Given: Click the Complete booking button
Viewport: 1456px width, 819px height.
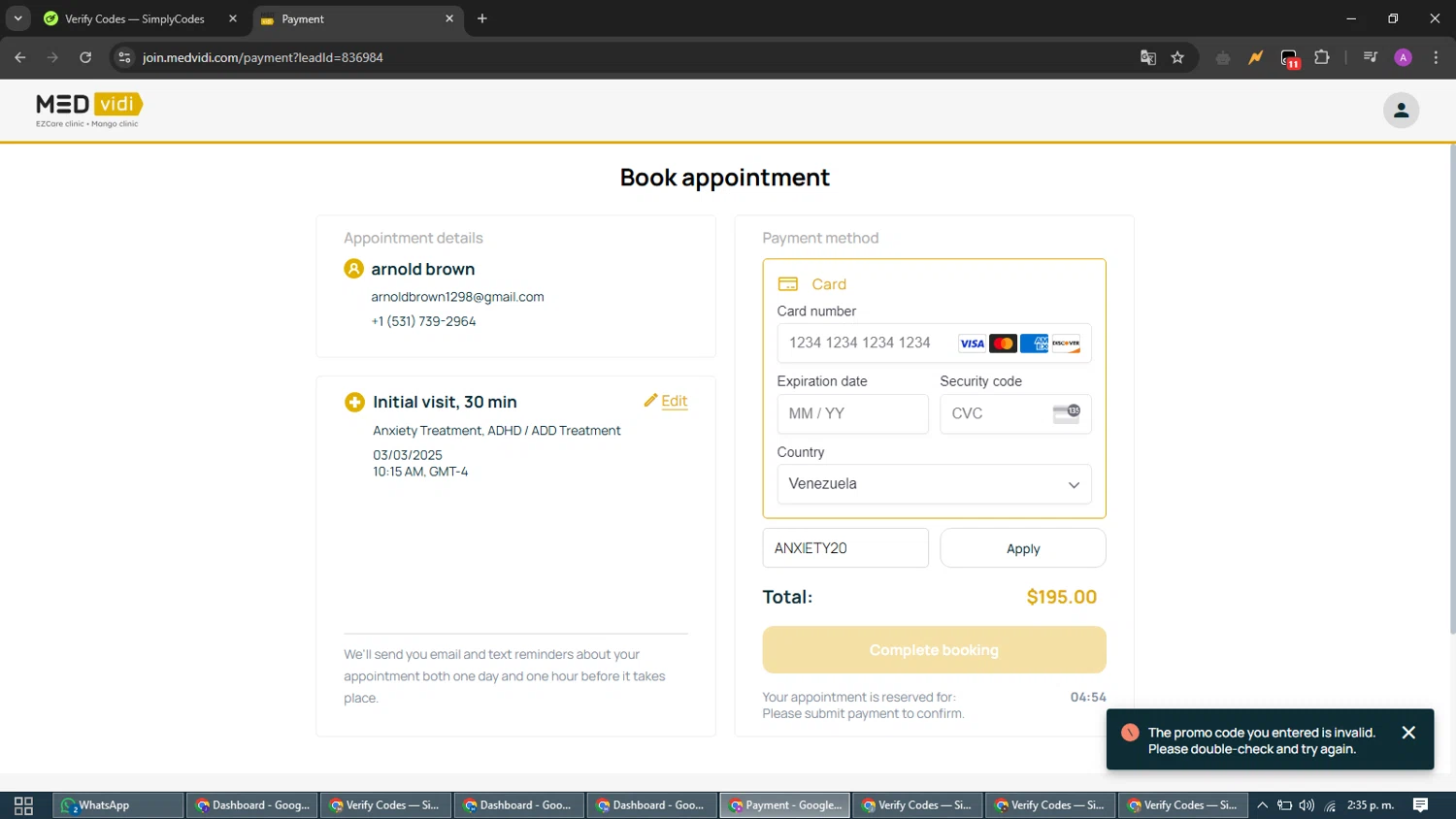Looking at the screenshot, I should click(934, 650).
